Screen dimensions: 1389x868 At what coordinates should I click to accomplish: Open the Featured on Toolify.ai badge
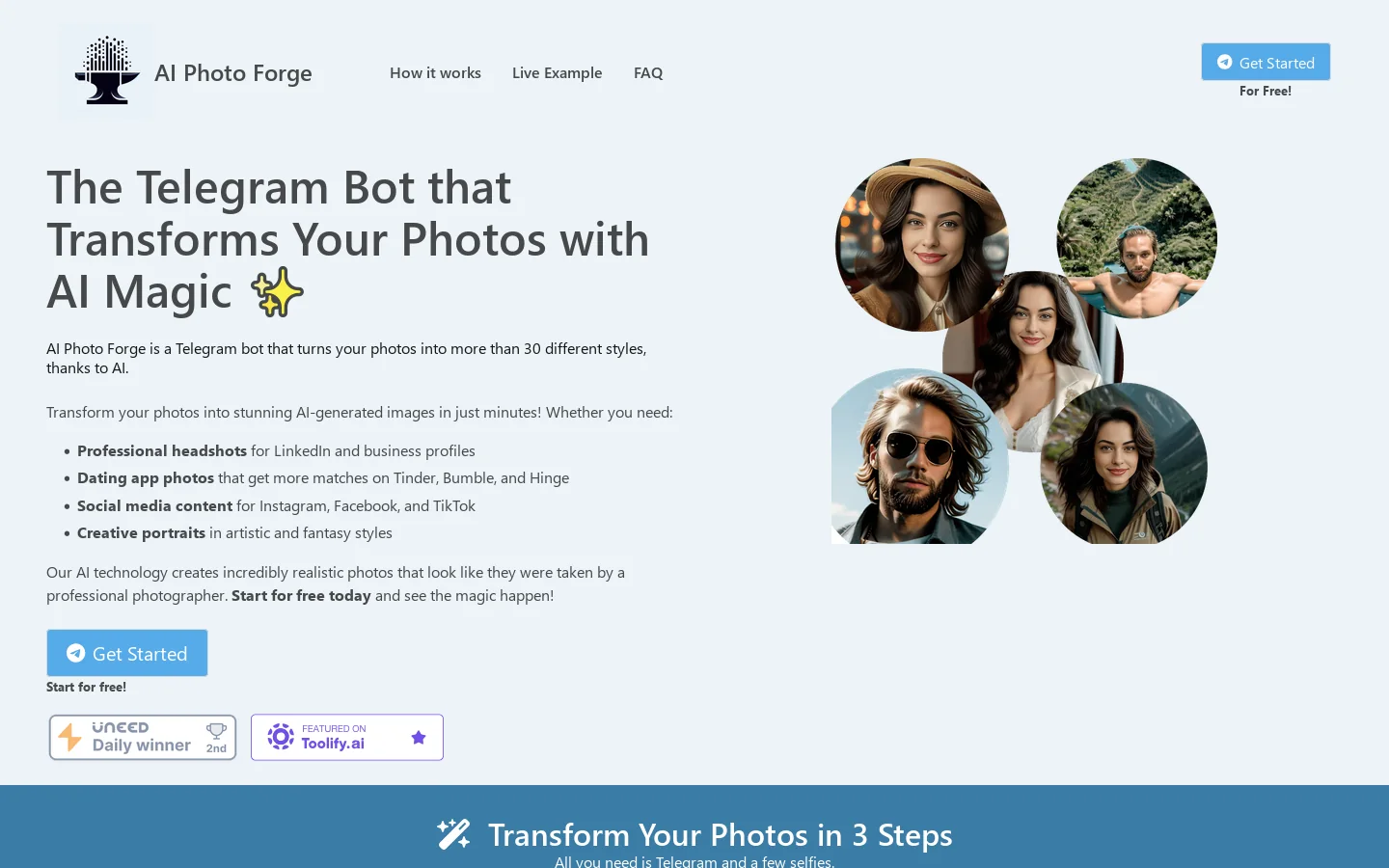[347, 737]
